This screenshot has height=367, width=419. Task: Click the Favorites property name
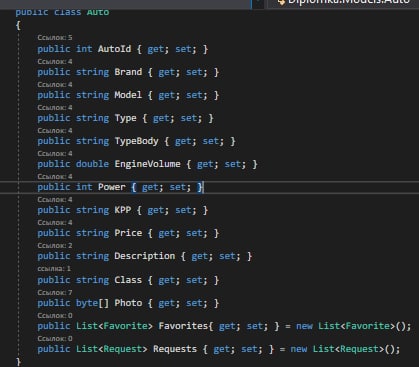pos(183,326)
